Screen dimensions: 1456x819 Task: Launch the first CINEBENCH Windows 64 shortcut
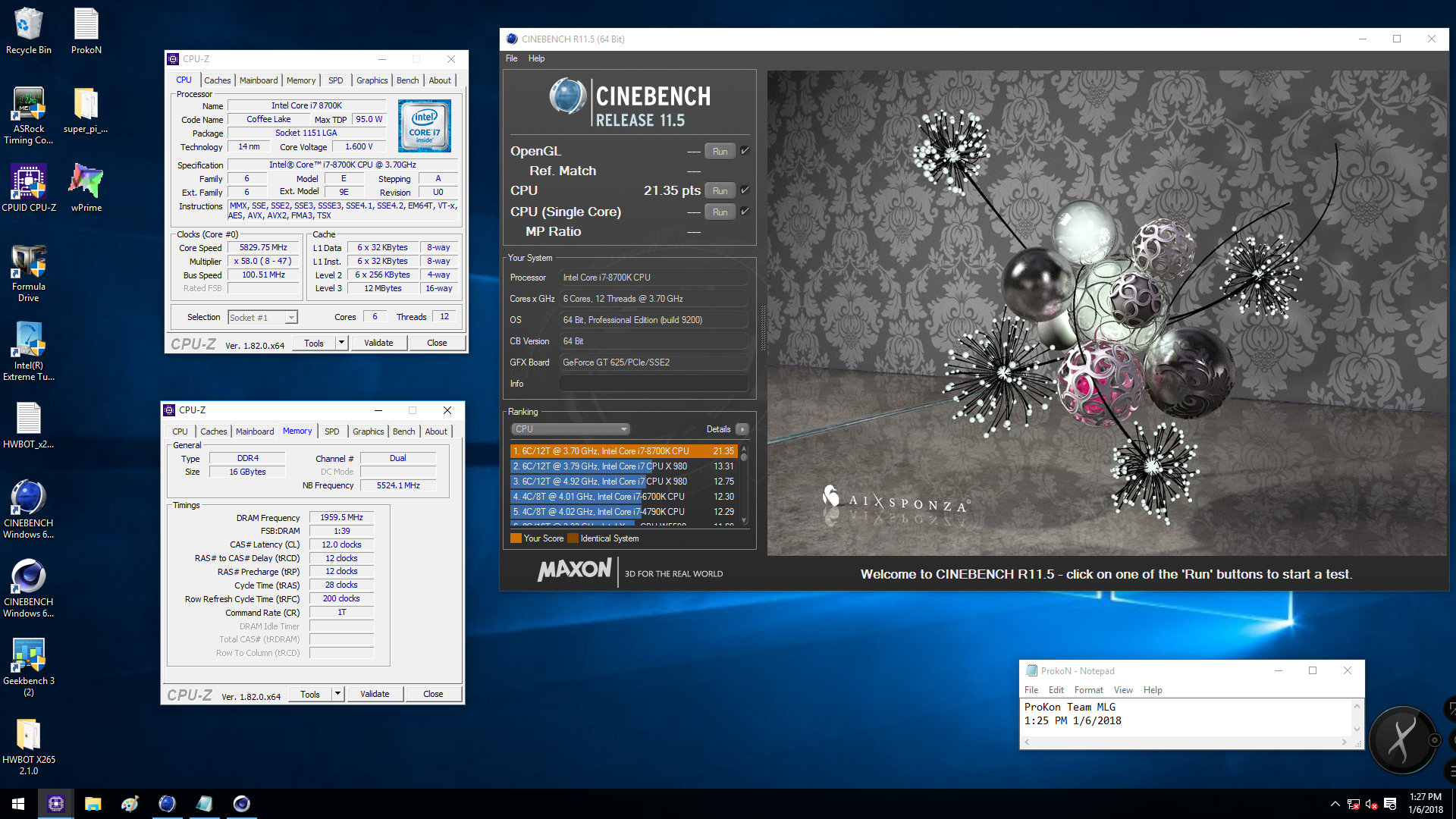(28, 510)
